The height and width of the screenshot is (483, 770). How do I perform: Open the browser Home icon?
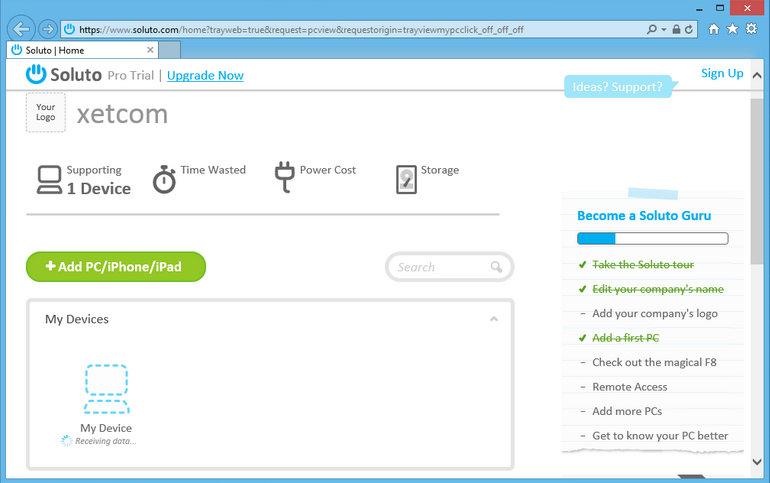714,29
